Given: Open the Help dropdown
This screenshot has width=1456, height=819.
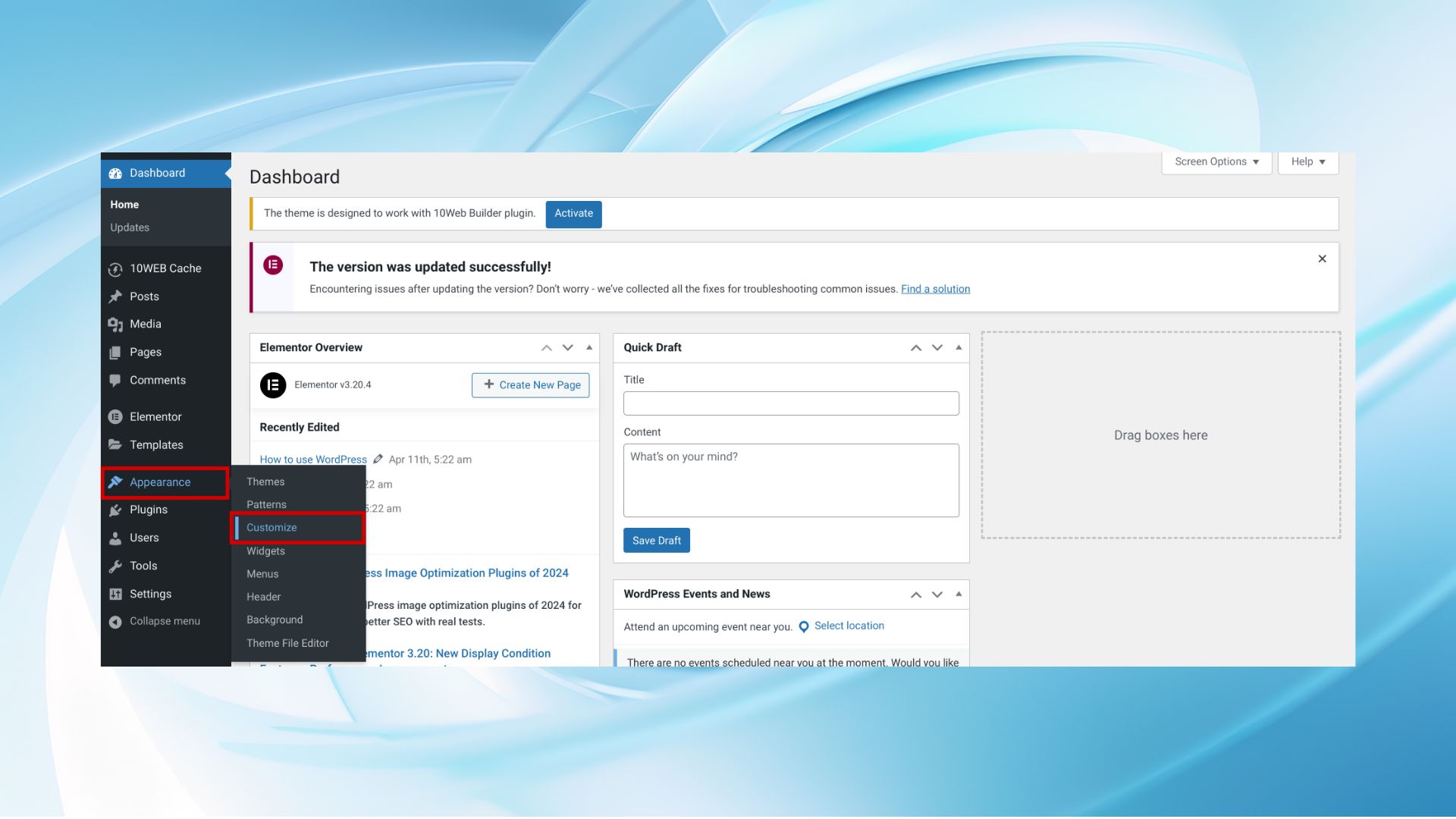Looking at the screenshot, I should tap(1308, 162).
